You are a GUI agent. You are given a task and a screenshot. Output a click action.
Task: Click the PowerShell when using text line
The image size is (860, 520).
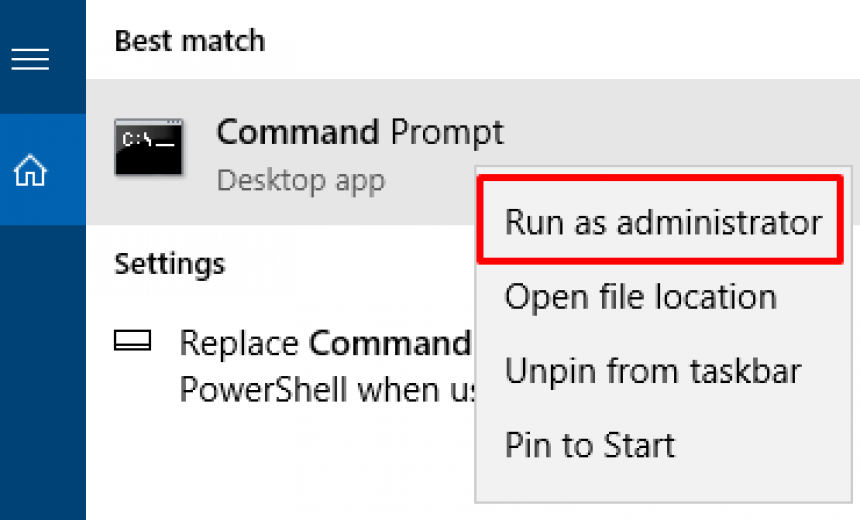coord(326,389)
